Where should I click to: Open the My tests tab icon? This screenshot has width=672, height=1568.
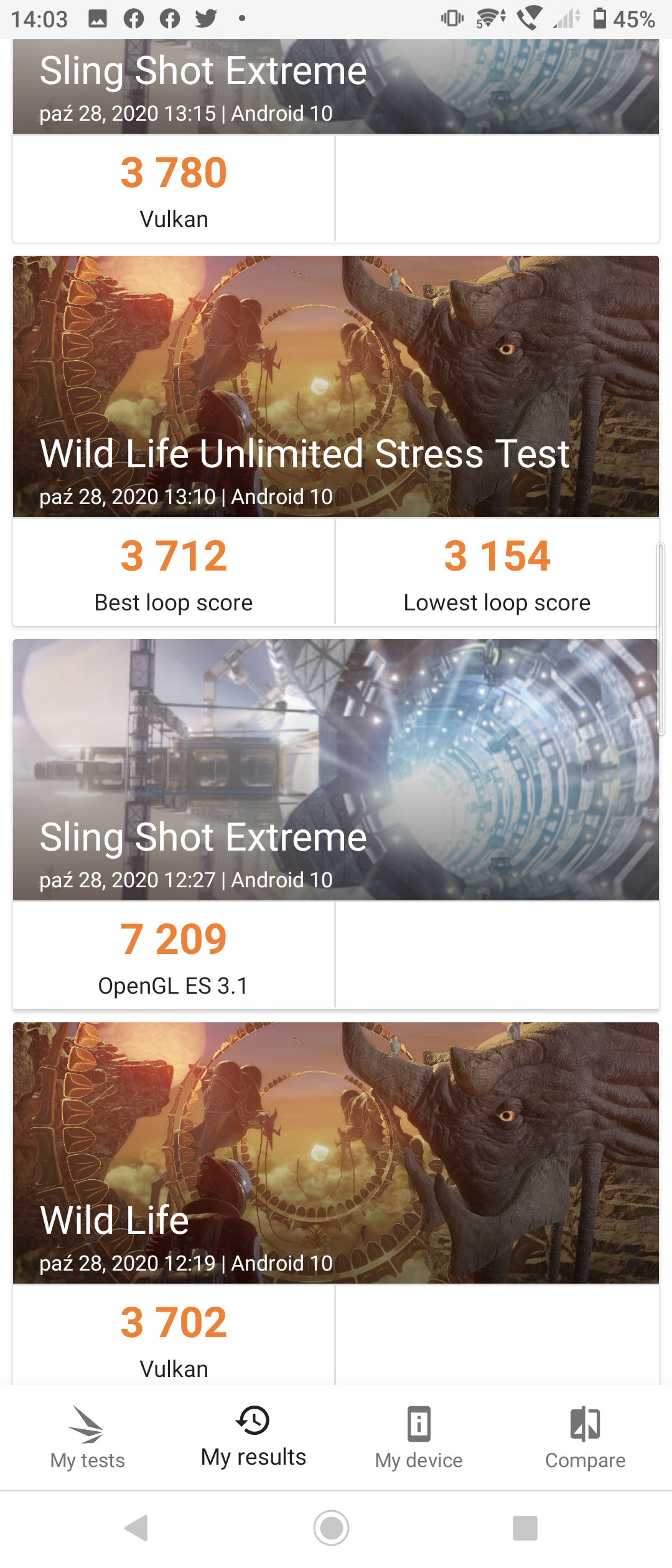point(87,1424)
